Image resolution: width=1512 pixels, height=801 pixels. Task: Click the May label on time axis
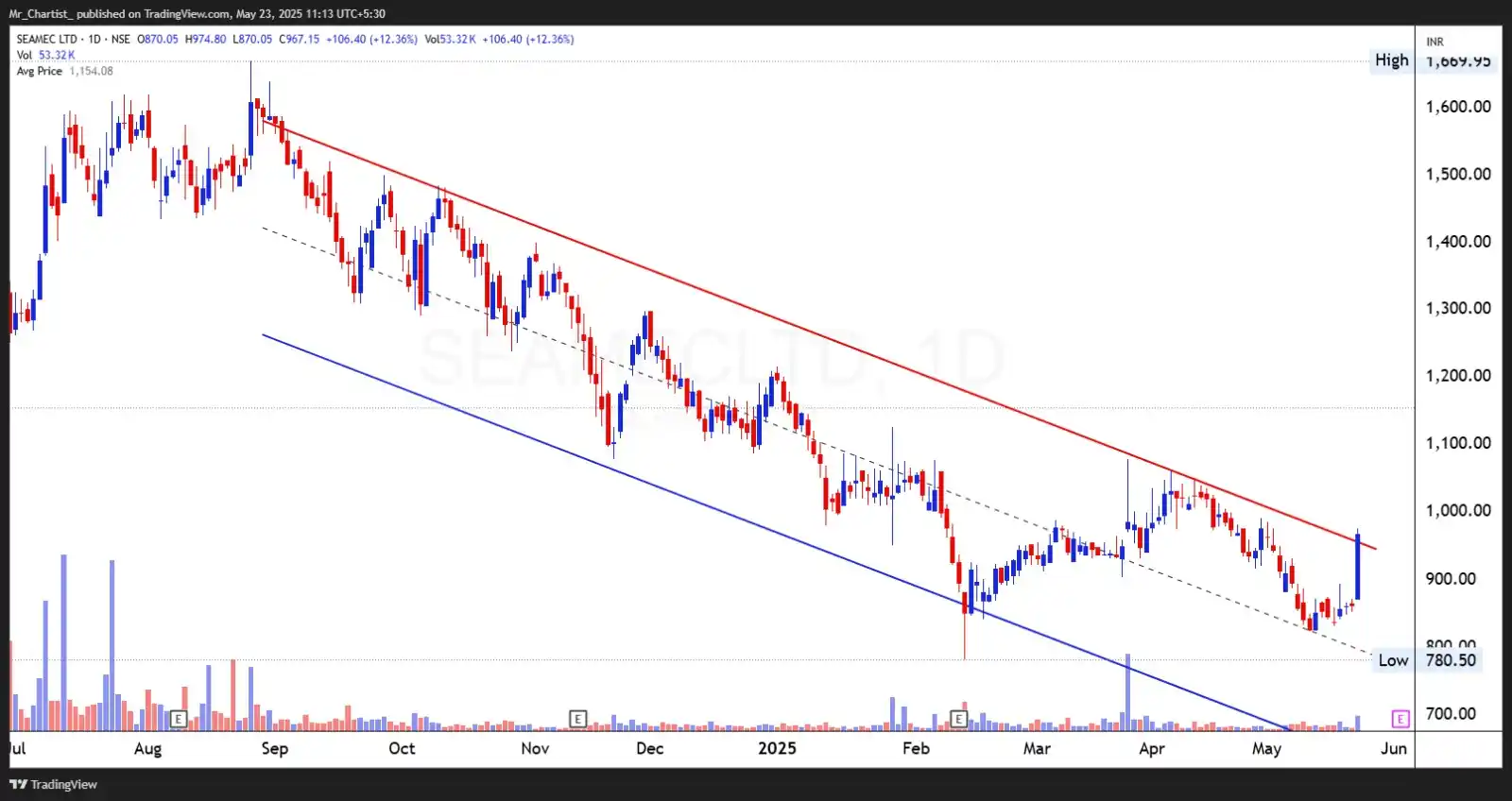pos(1266,749)
